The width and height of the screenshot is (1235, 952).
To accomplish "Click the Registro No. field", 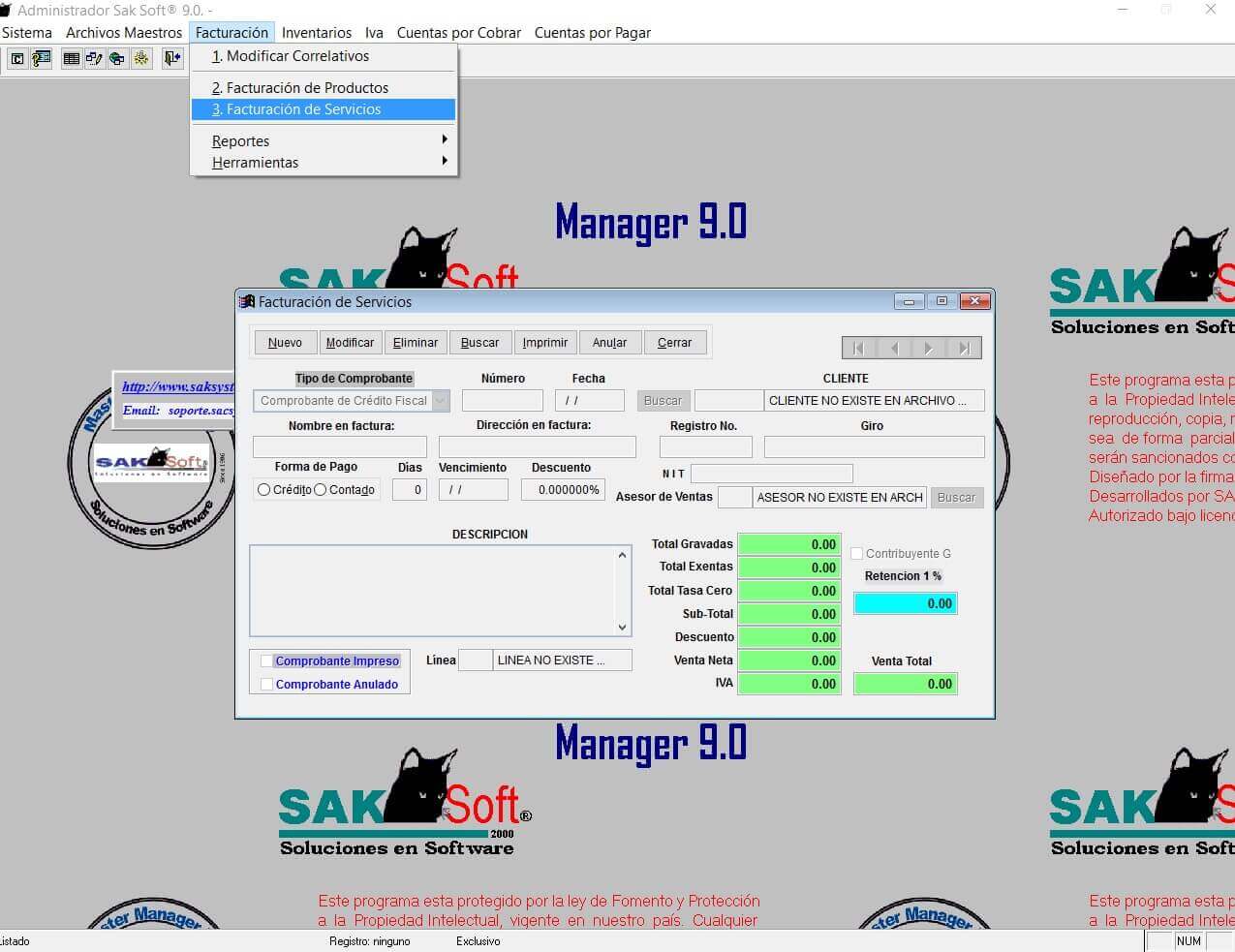I will [706, 446].
